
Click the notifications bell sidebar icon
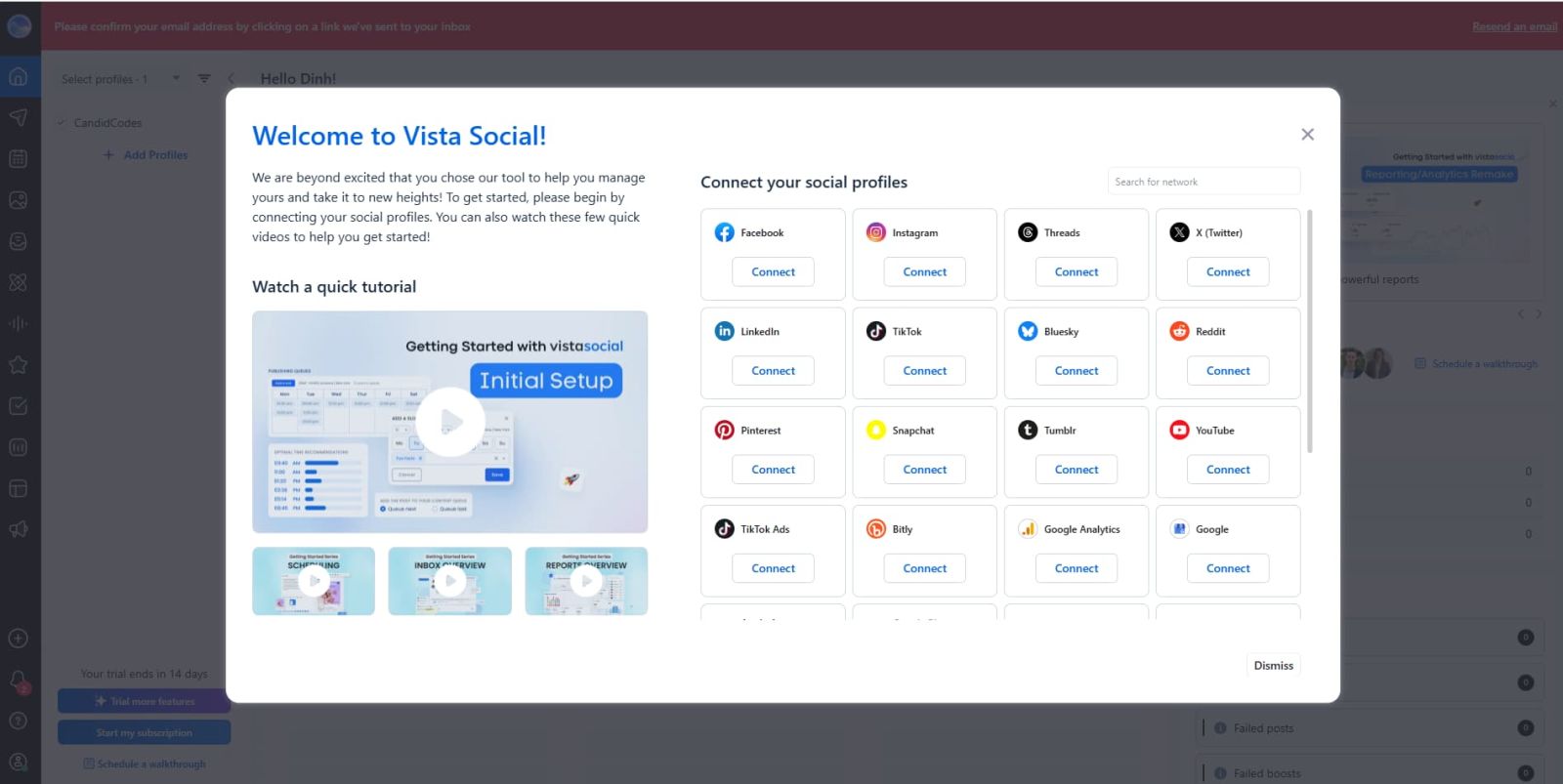click(19, 680)
